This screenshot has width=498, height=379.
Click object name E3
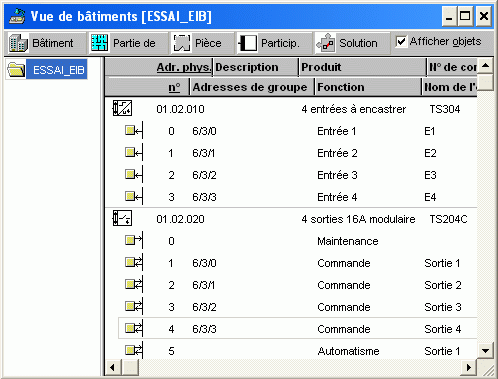tap(430, 175)
